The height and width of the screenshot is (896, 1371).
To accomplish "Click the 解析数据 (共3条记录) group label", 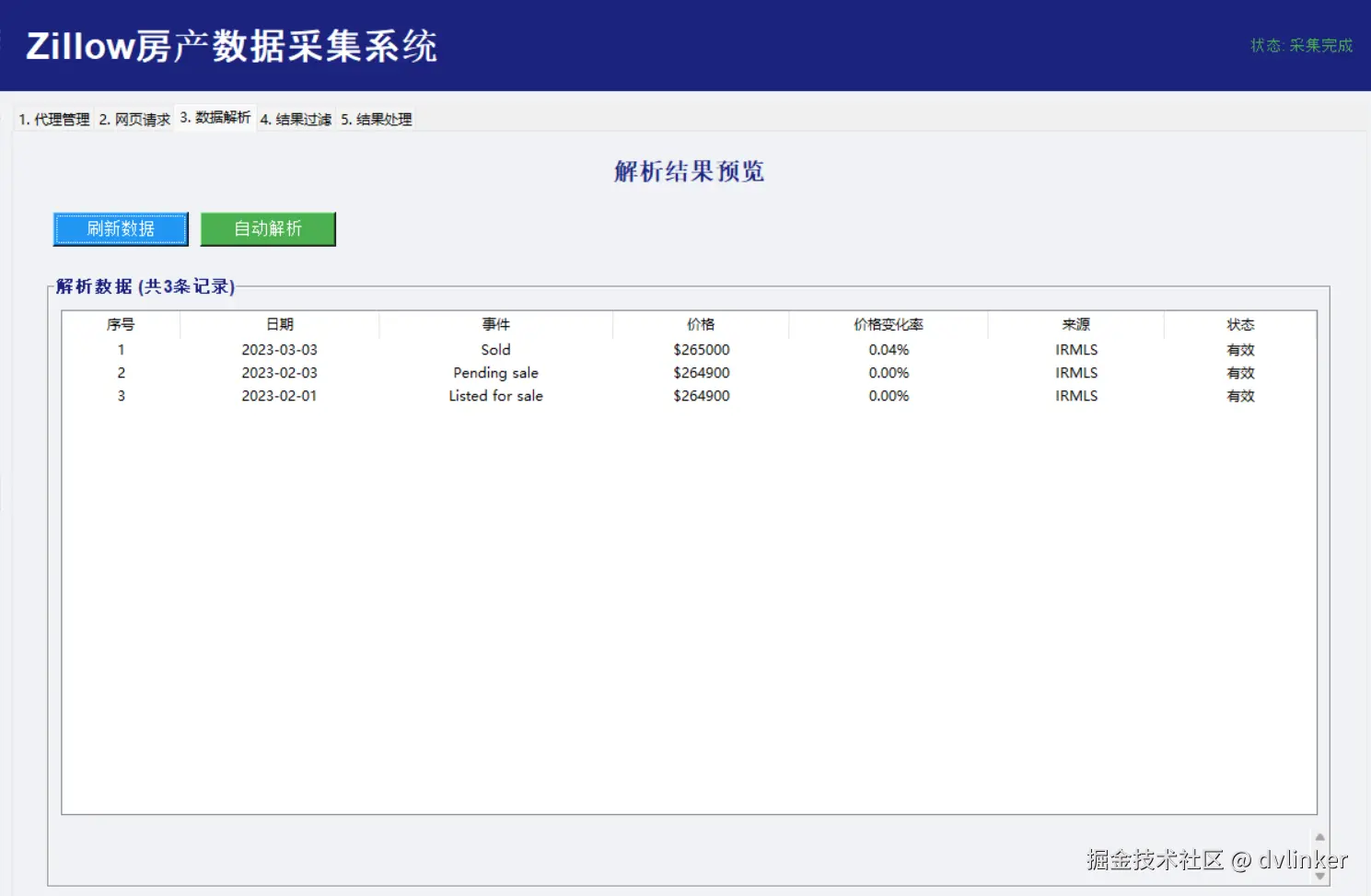I will [145, 286].
